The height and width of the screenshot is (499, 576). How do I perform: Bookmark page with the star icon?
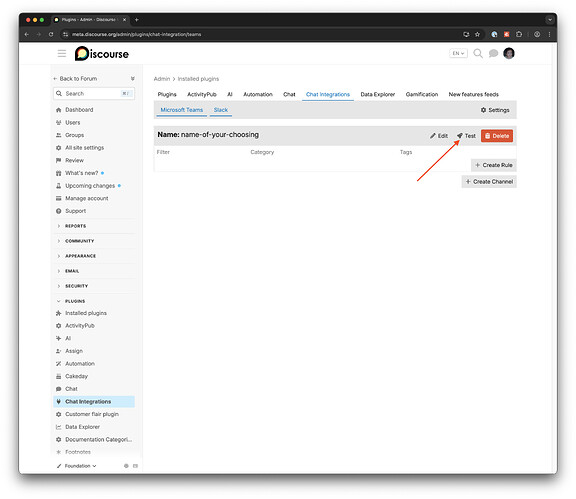tap(477, 34)
